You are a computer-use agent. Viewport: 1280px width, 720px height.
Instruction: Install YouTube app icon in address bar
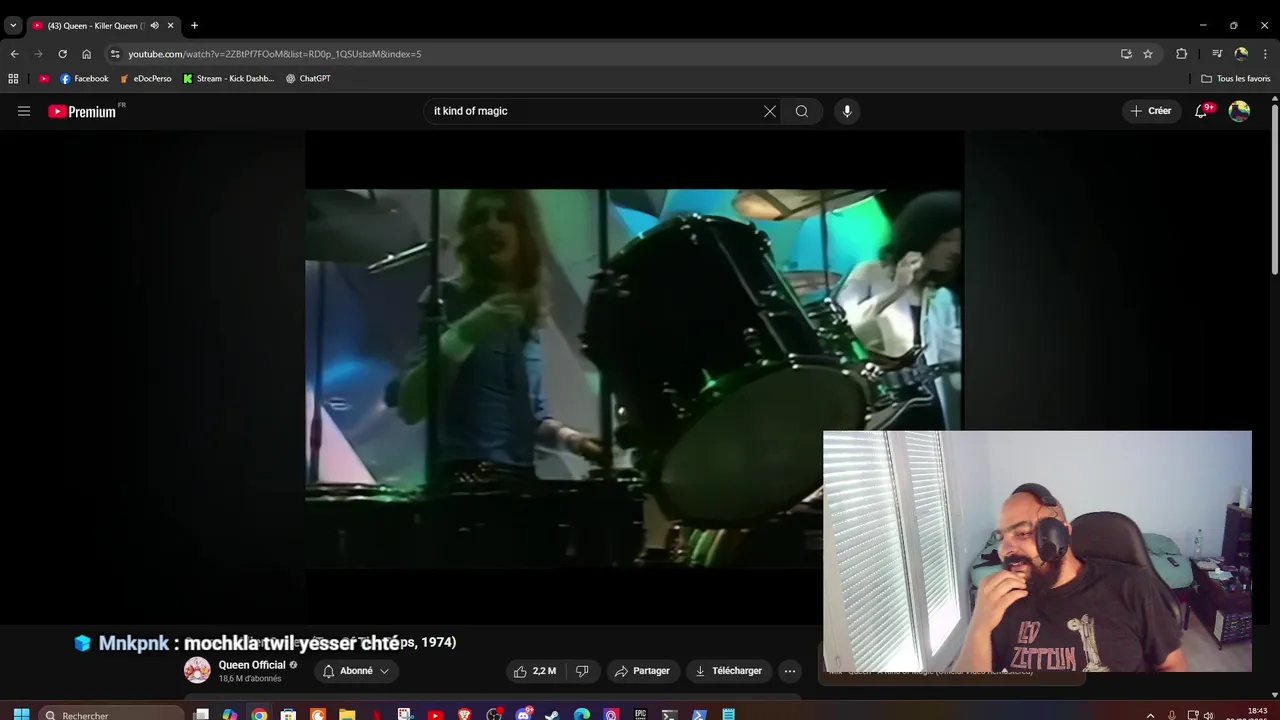coord(1126,54)
